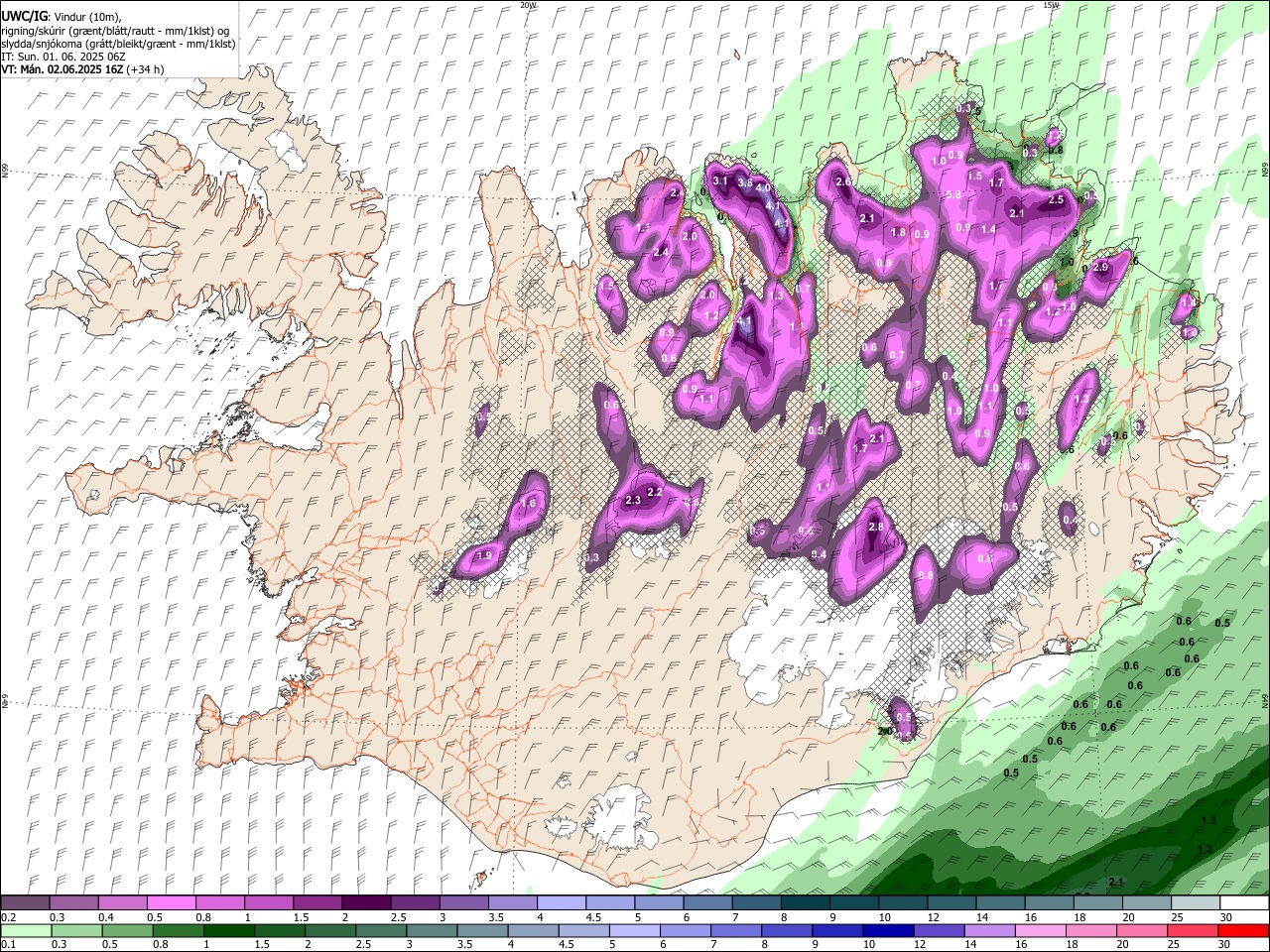Select lower legend lightest green 0.1 swatch
Image resolution: width=1270 pixels, height=952 pixels.
(26, 931)
